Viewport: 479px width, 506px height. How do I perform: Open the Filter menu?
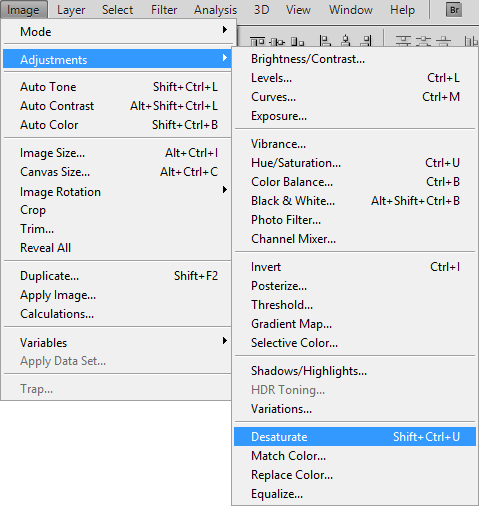click(x=164, y=10)
